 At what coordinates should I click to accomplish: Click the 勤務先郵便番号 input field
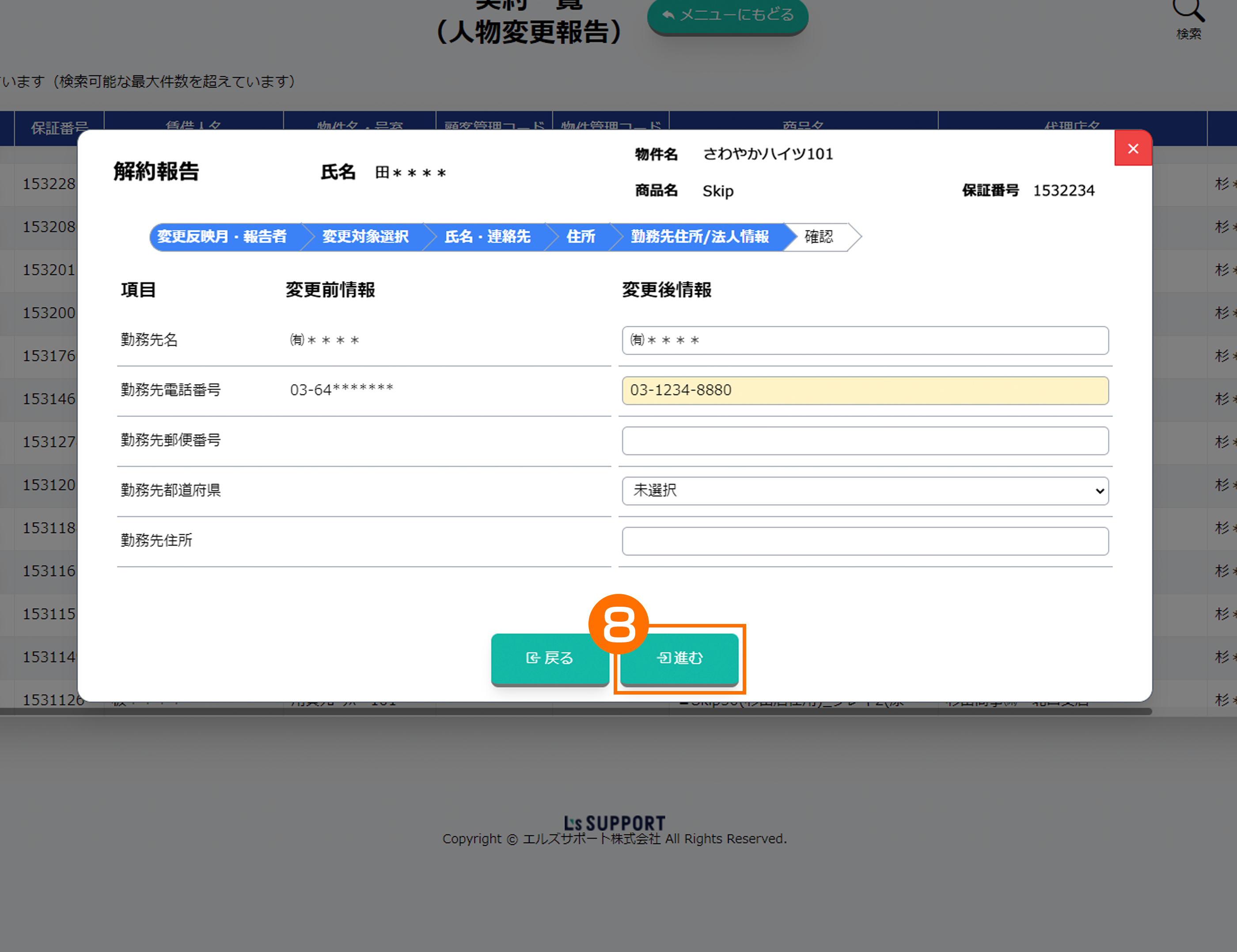(865, 441)
